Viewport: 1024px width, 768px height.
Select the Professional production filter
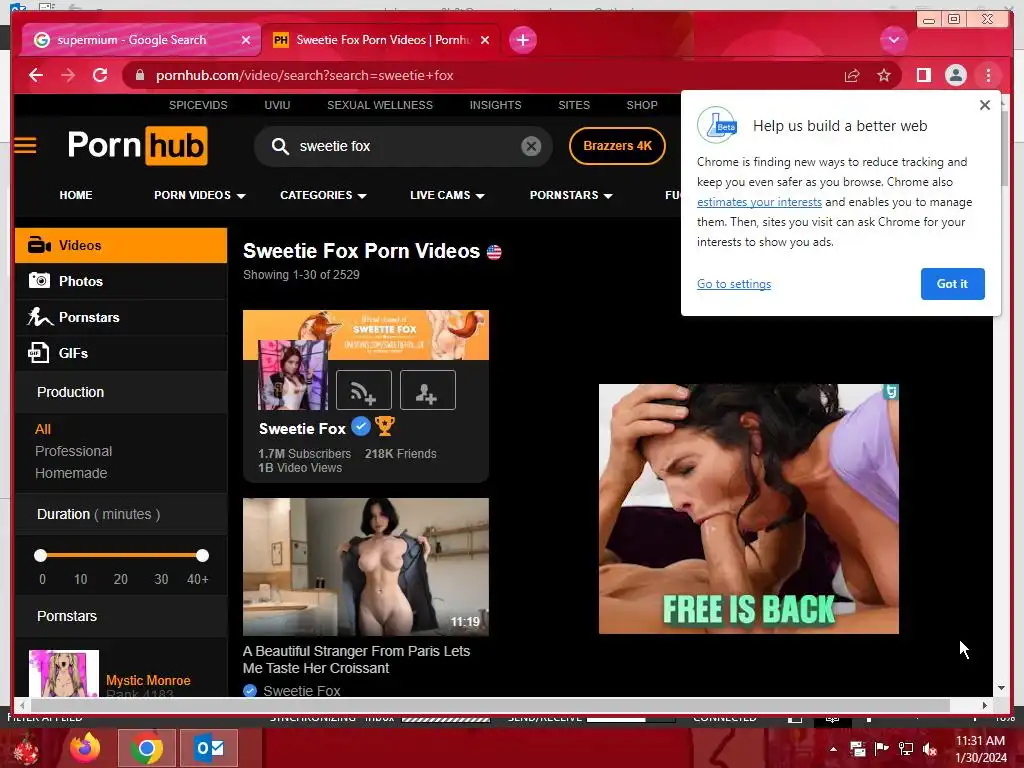point(74,451)
